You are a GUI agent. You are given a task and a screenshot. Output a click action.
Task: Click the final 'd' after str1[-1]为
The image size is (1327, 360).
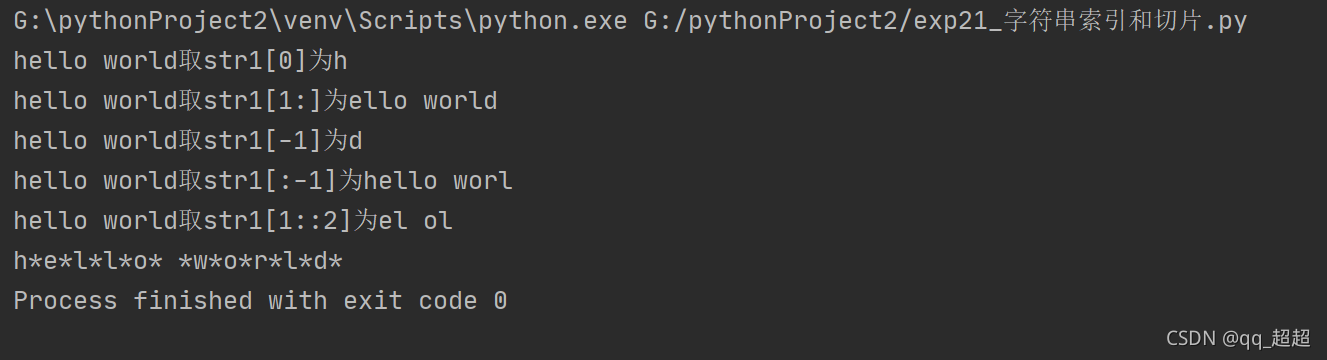[x=355, y=141]
